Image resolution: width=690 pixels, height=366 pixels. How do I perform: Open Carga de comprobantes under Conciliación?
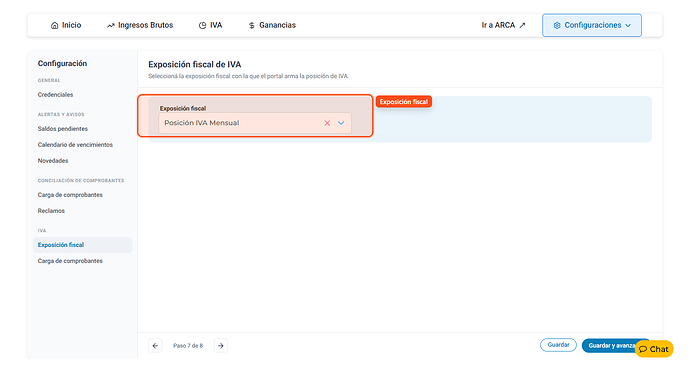(x=70, y=195)
